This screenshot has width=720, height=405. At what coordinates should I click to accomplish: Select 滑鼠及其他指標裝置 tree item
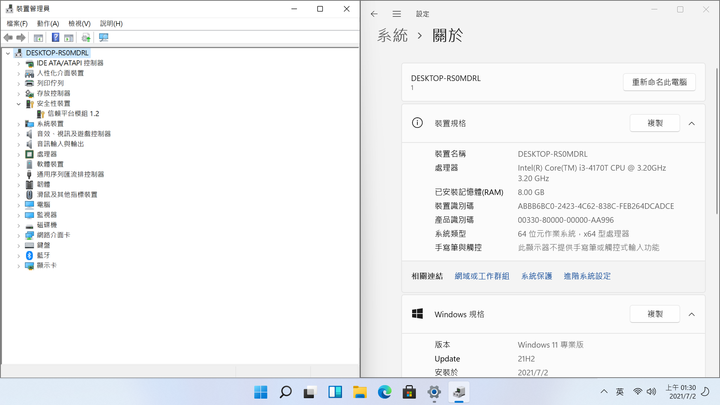67,195
